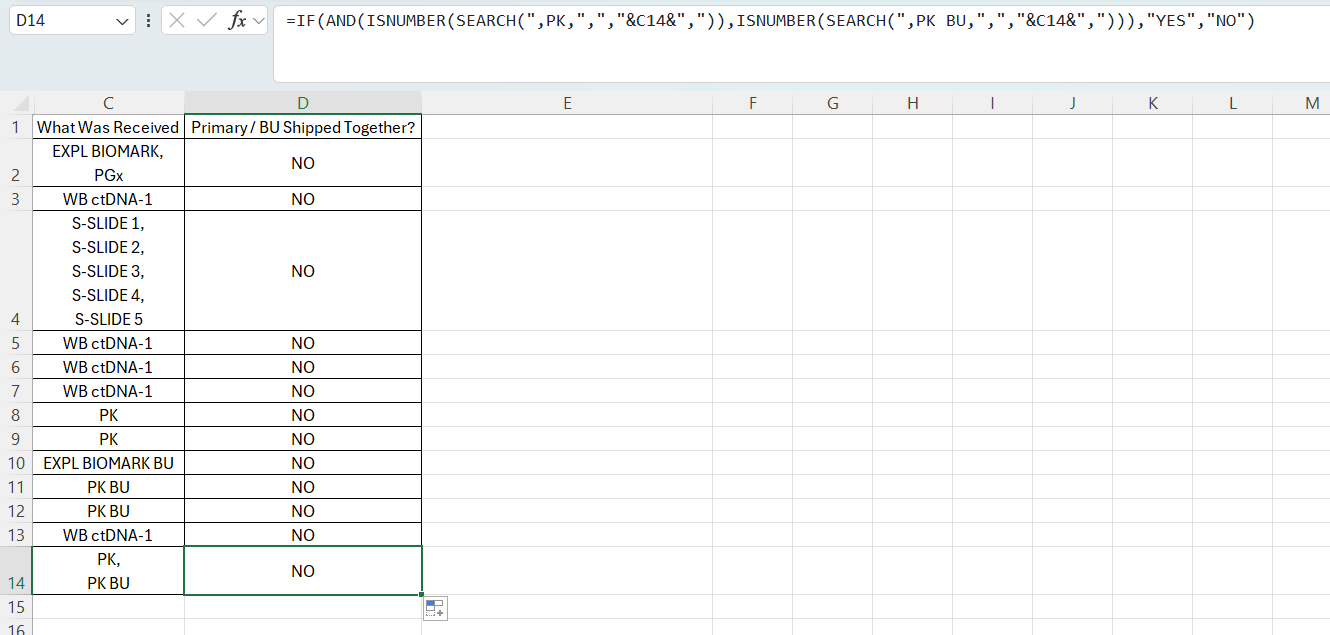Click the 'PK' cell in row 8

pos(108,415)
